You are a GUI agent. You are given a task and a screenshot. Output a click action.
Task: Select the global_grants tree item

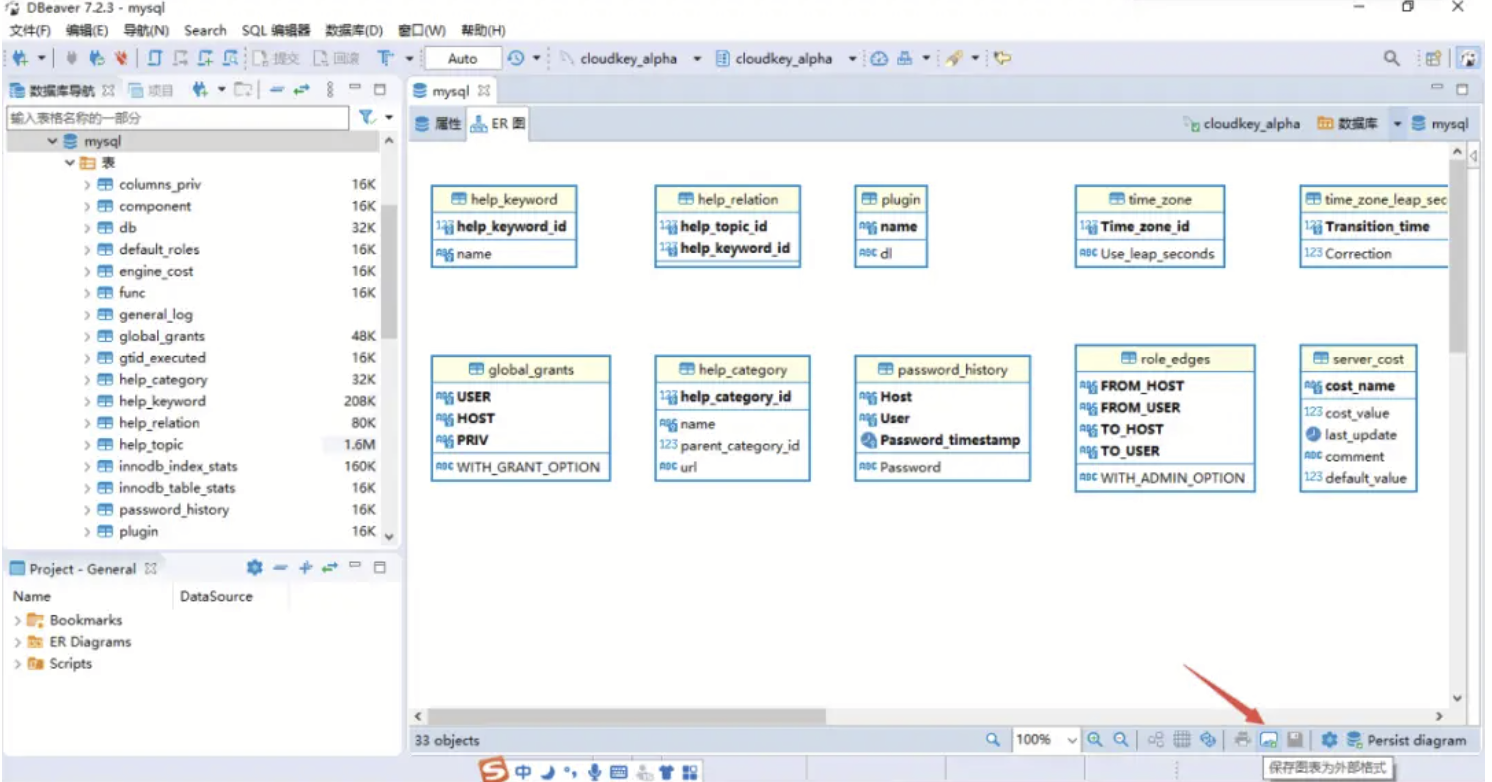pos(161,337)
